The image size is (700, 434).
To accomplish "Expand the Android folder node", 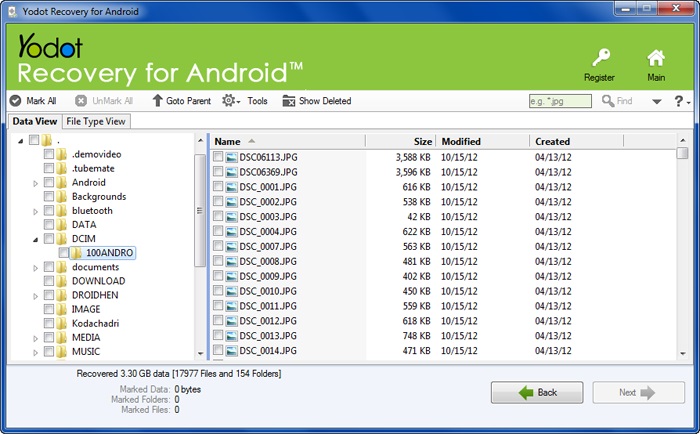I will (x=36, y=183).
